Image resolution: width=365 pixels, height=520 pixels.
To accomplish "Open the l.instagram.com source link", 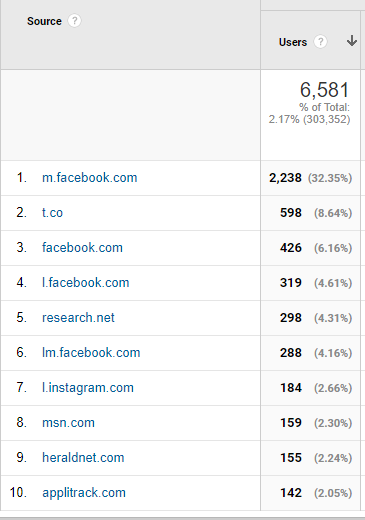I will click(88, 388).
